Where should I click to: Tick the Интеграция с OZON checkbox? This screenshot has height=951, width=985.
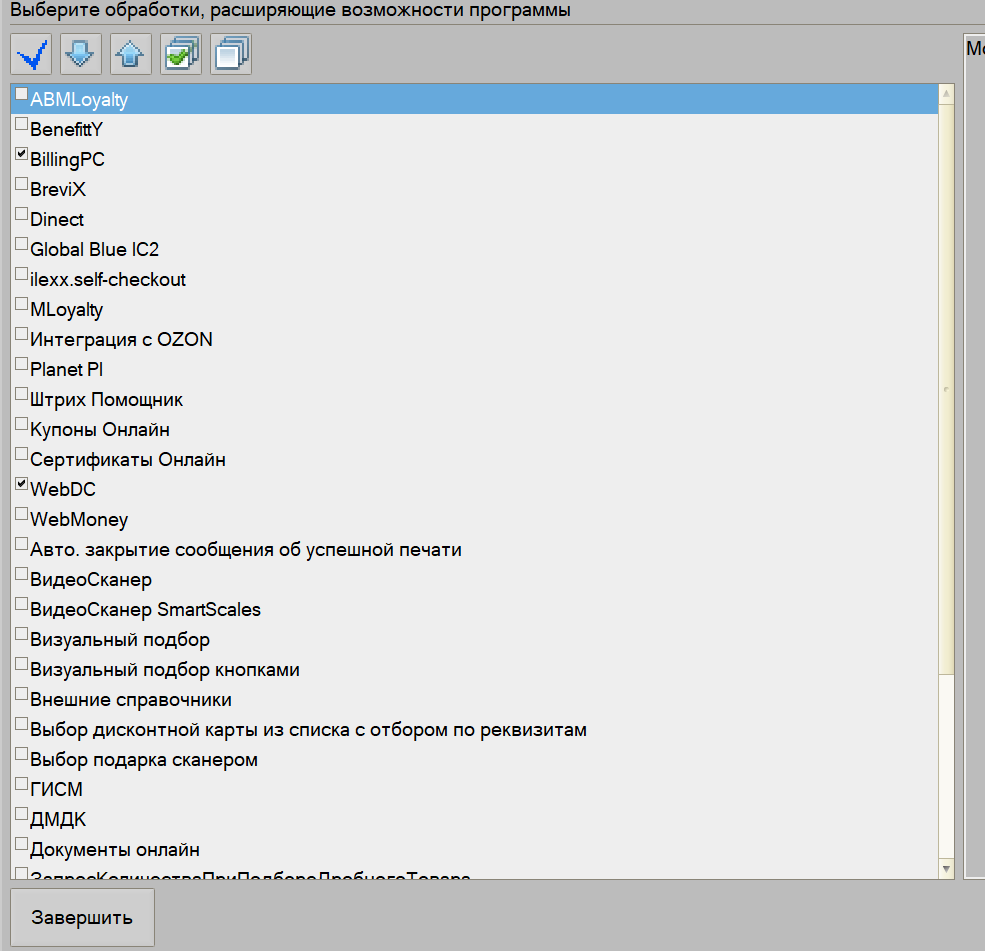click(x=21, y=335)
